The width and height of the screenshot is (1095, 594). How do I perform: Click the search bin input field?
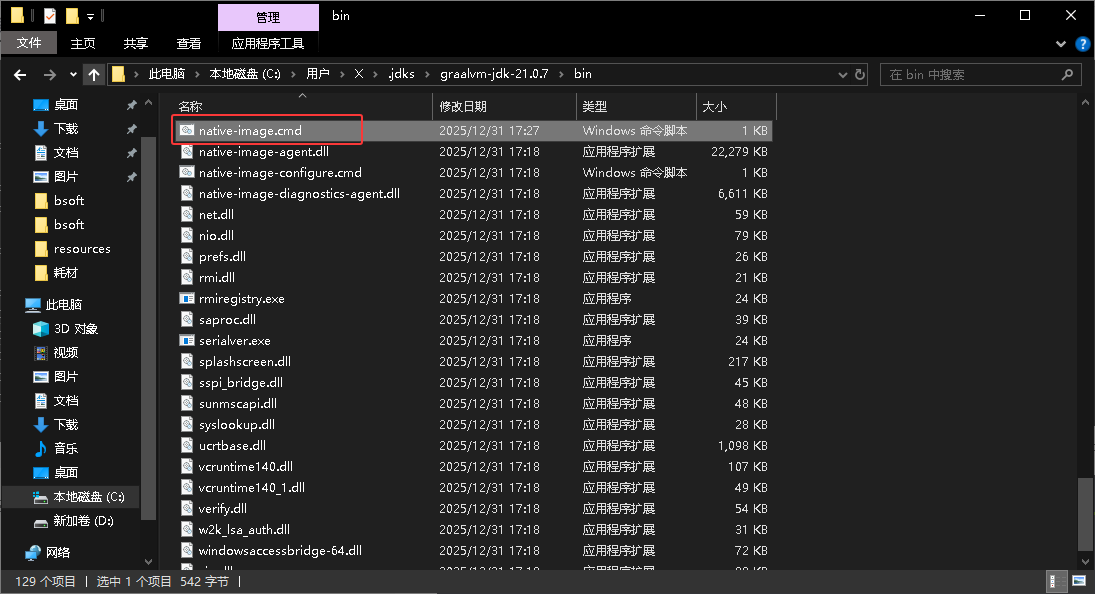click(971, 75)
